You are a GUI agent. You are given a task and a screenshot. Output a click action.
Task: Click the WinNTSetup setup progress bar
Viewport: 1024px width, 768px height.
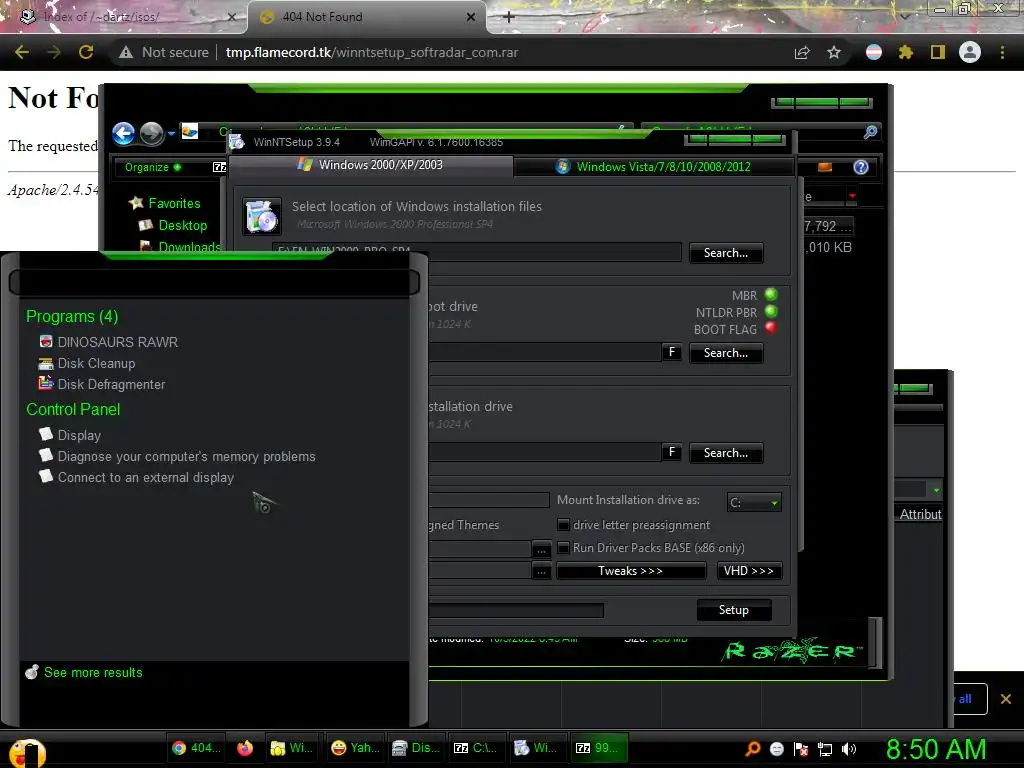[x=516, y=610]
